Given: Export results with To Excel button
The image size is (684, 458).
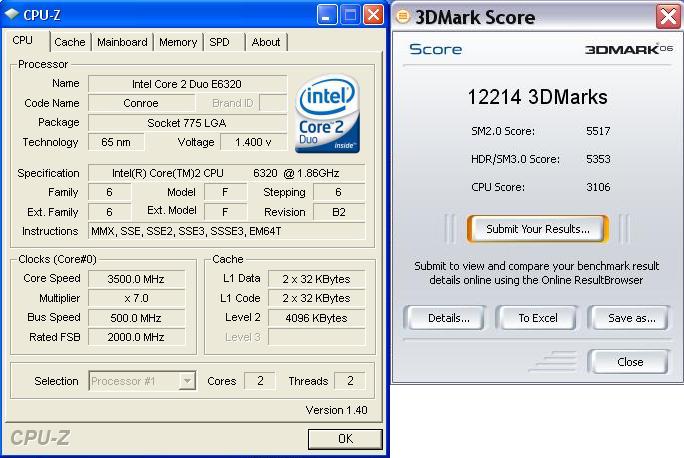Looking at the screenshot, I should pyautogui.click(x=537, y=318).
